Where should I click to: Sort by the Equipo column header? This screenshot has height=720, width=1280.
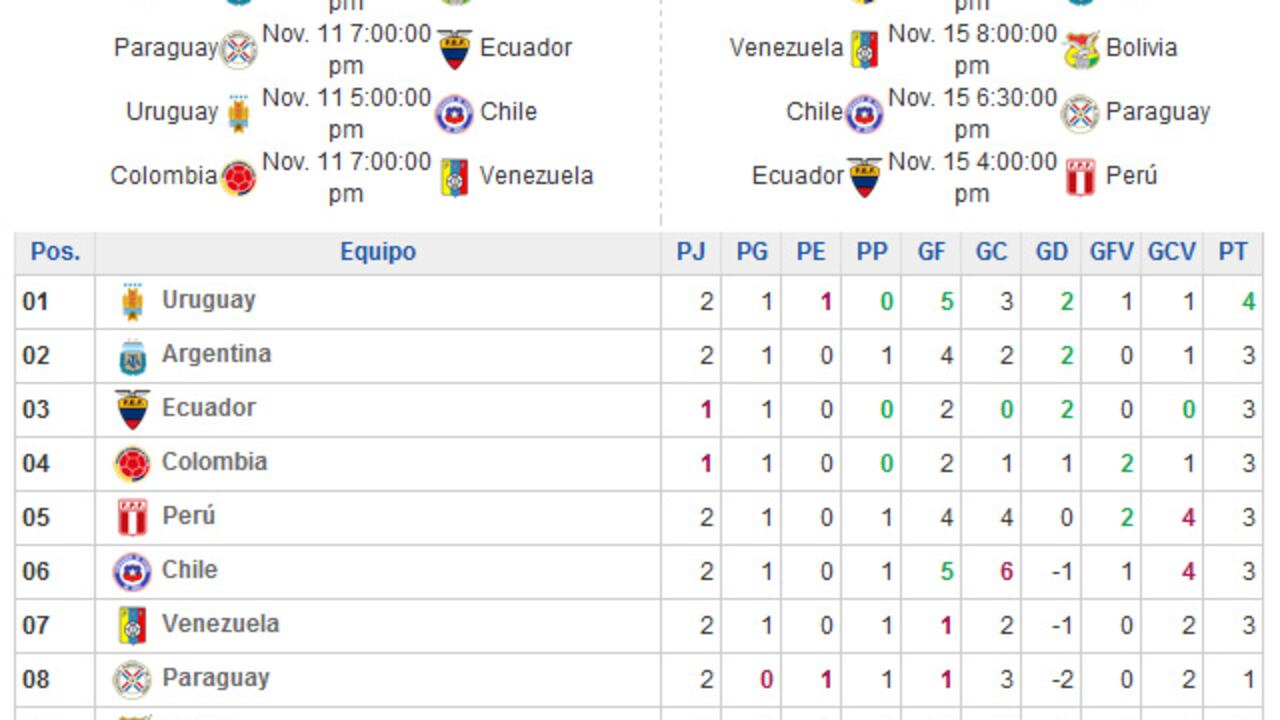[378, 252]
